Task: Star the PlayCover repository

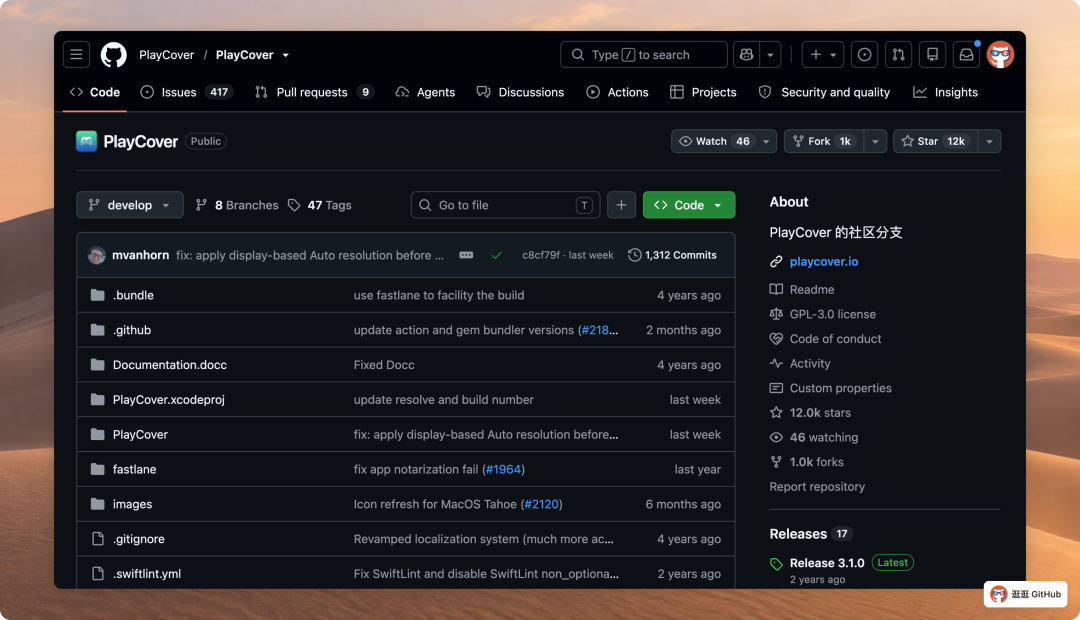Action: tap(935, 141)
